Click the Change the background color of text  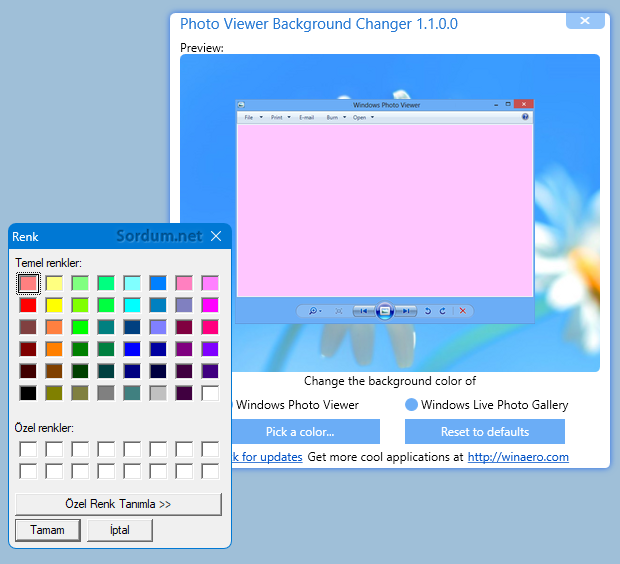click(x=390, y=381)
